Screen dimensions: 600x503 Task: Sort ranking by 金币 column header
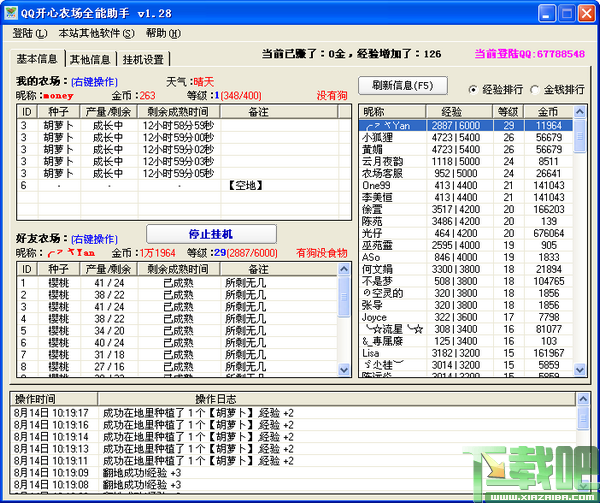(548, 112)
